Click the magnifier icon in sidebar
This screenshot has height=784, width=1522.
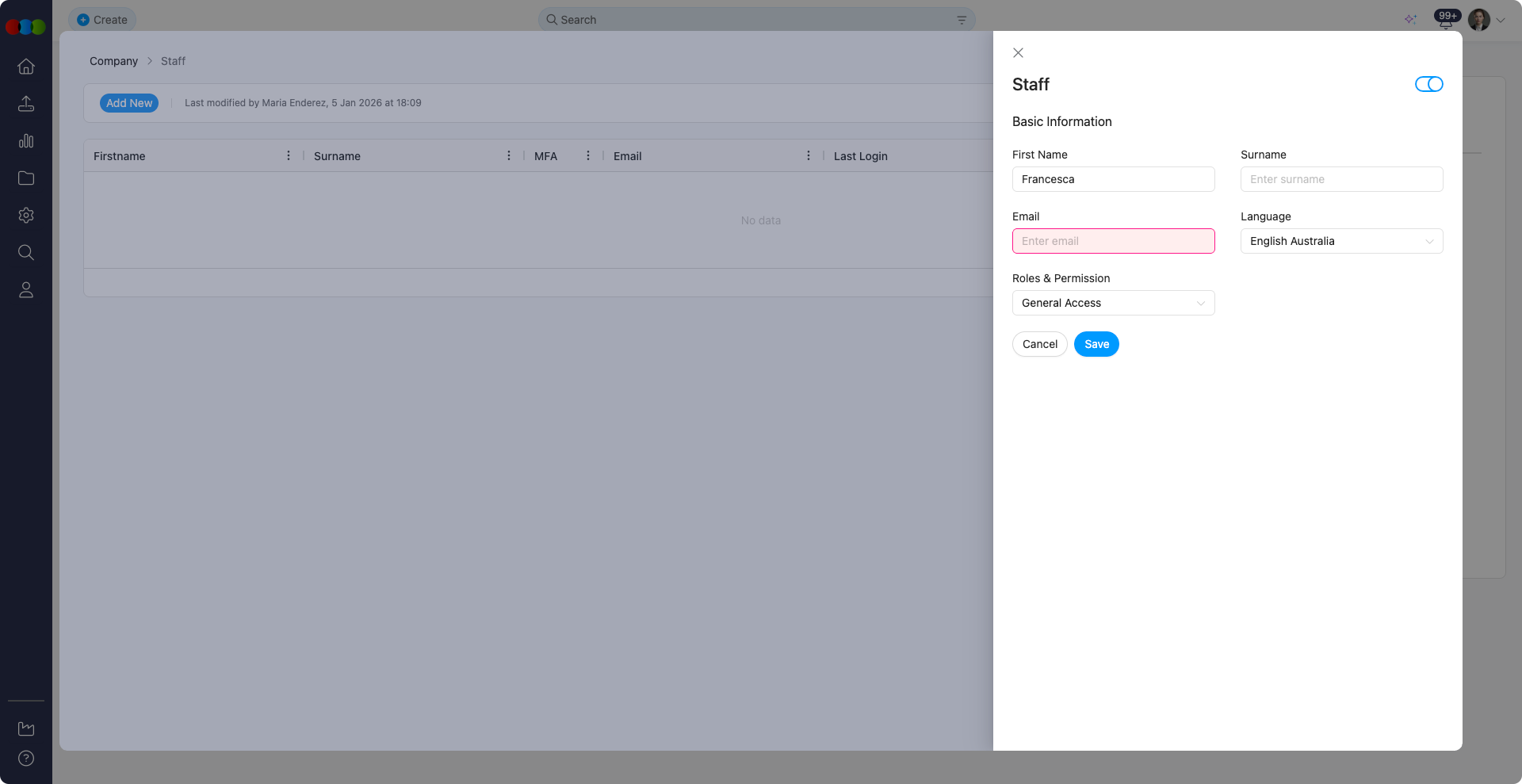(x=26, y=253)
